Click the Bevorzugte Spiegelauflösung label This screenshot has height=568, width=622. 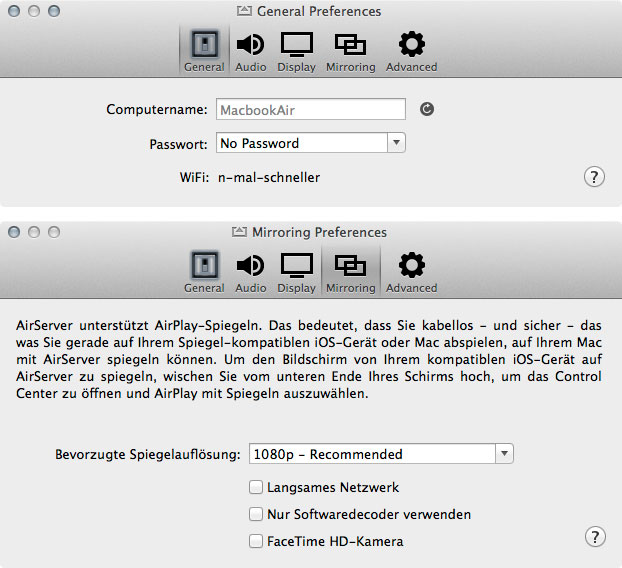[148, 454]
